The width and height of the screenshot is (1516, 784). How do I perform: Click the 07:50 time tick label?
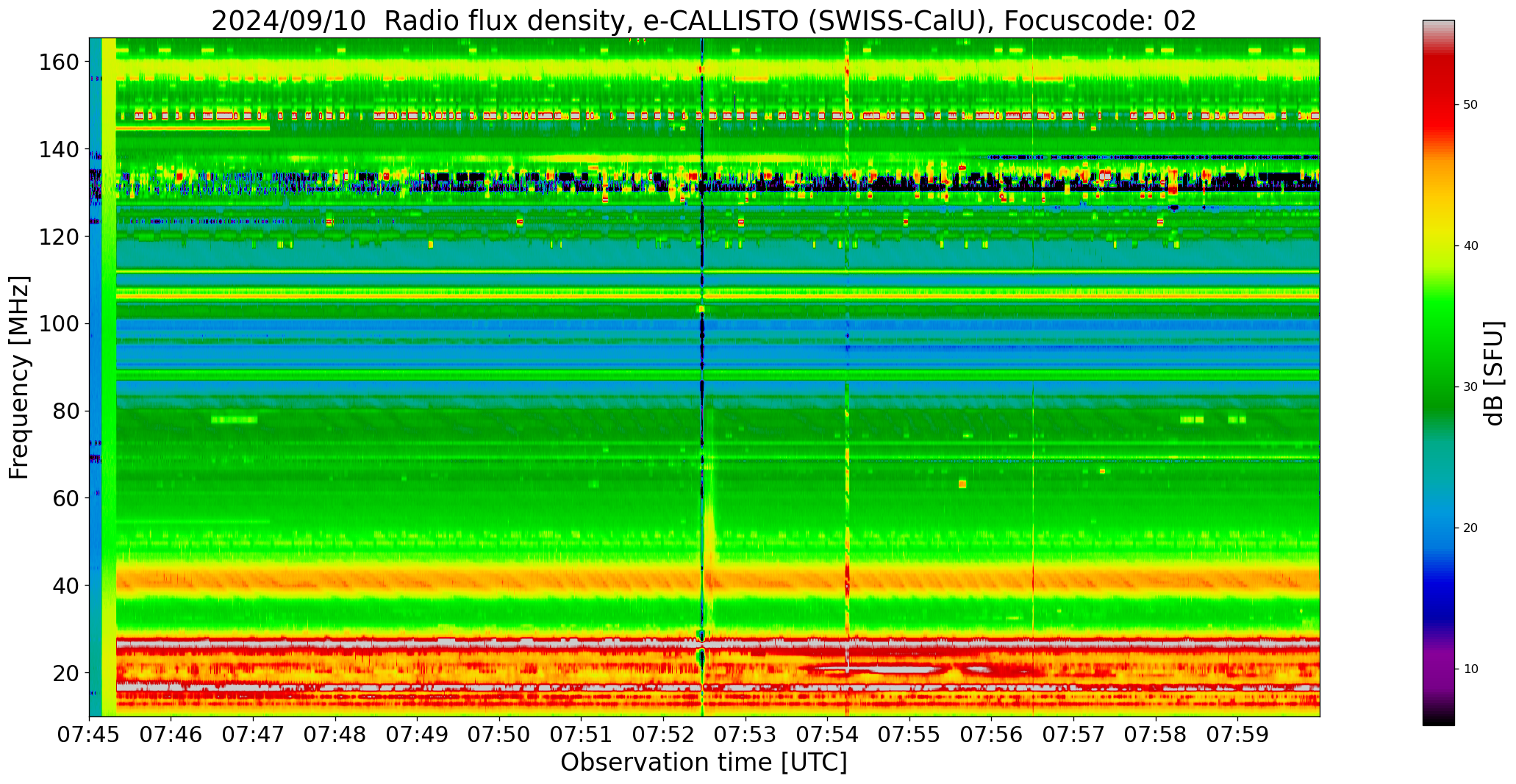tap(500, 735)
